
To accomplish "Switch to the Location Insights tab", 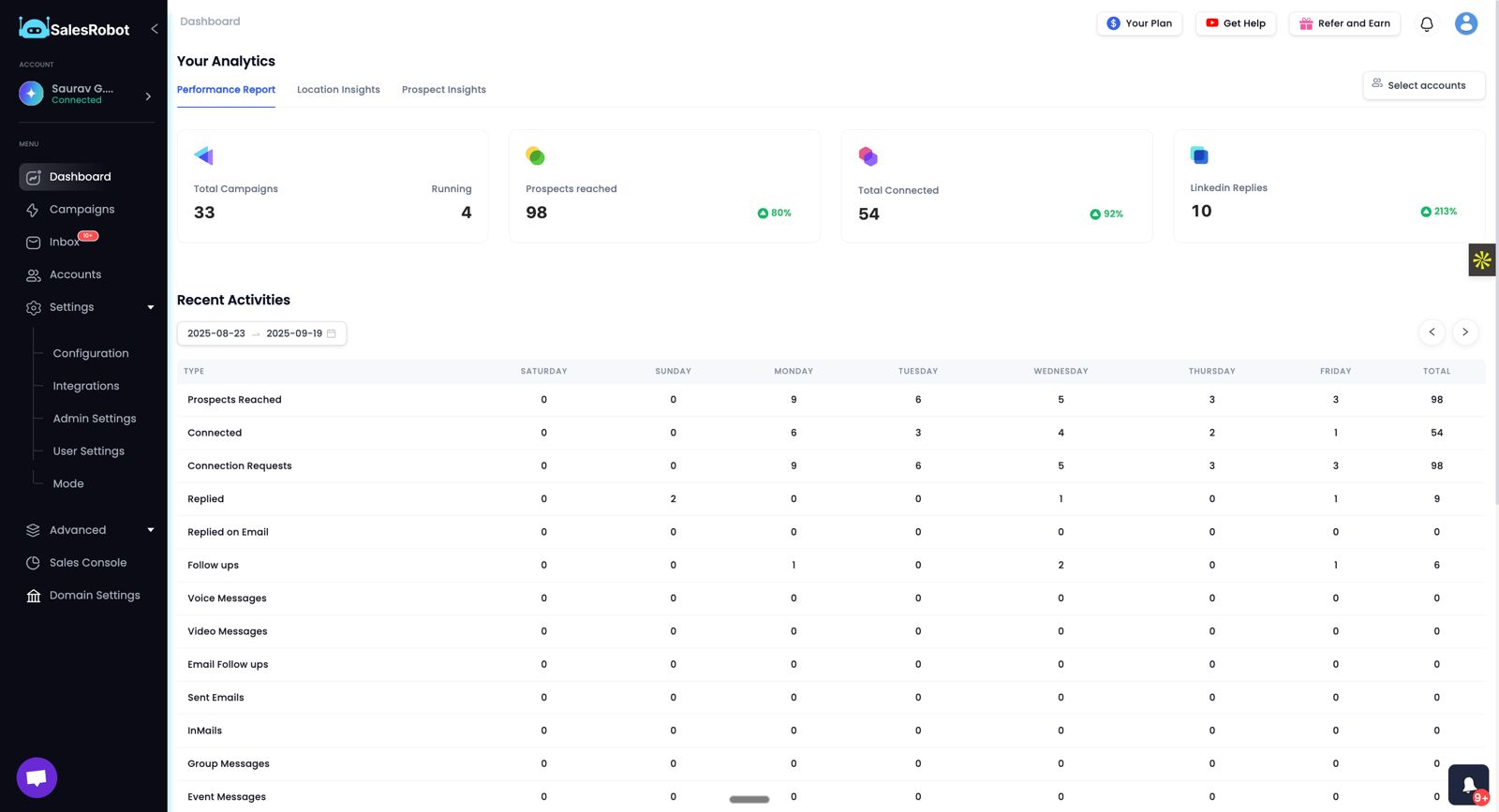I will click(x=338, y=90).
